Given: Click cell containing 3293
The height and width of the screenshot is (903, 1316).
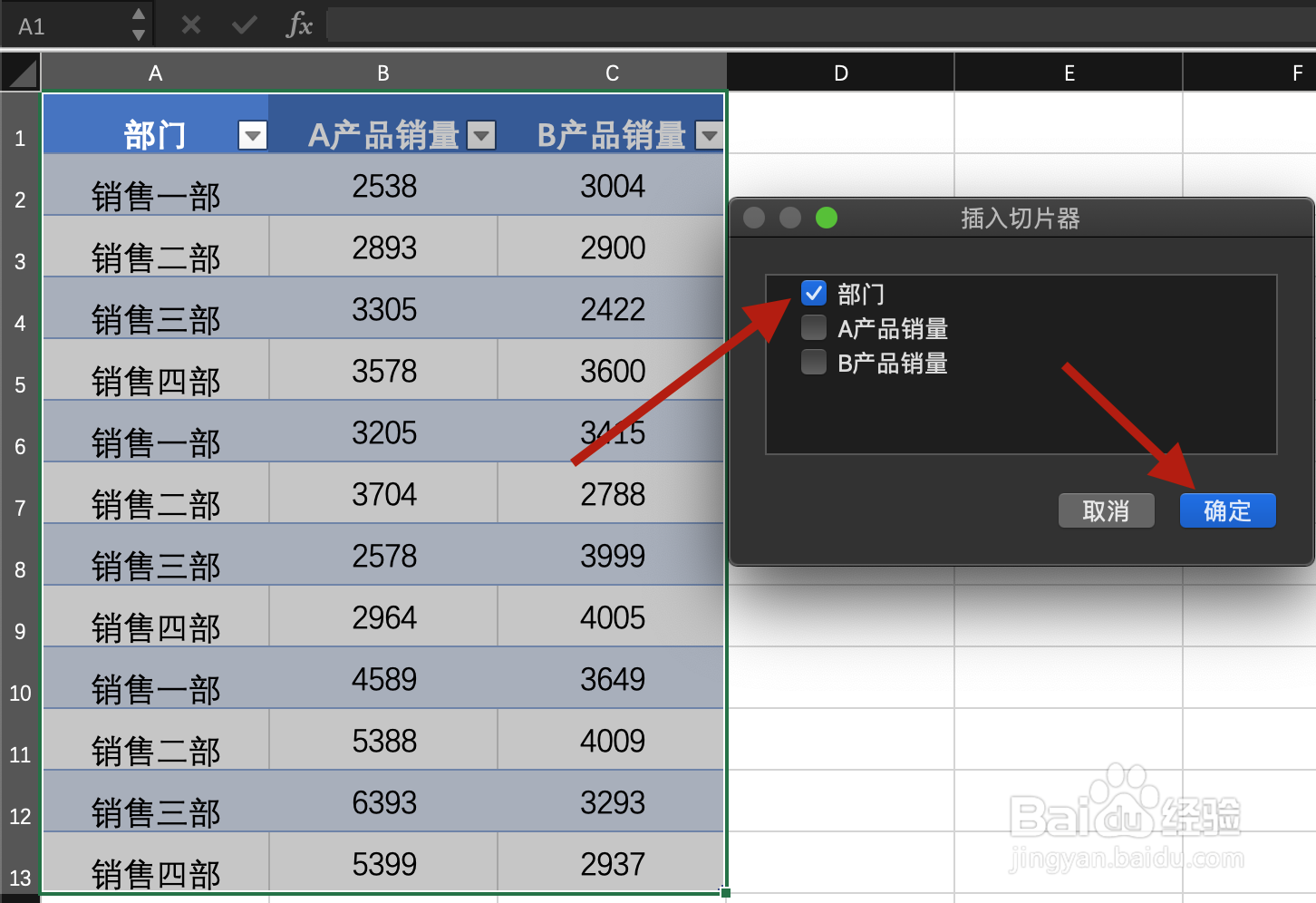Looking at the screenshot, I should [613, 801].
